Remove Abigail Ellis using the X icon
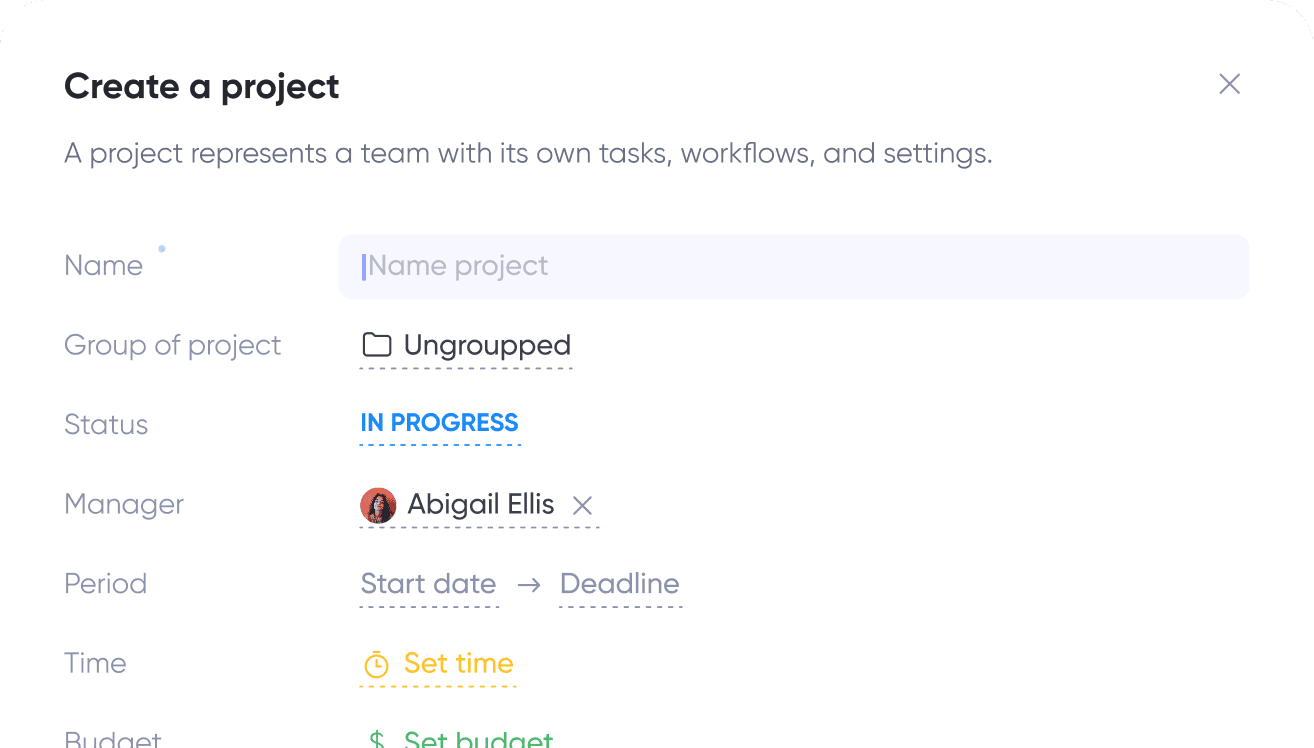This screenshot has height=748, width=1314. 583,505
